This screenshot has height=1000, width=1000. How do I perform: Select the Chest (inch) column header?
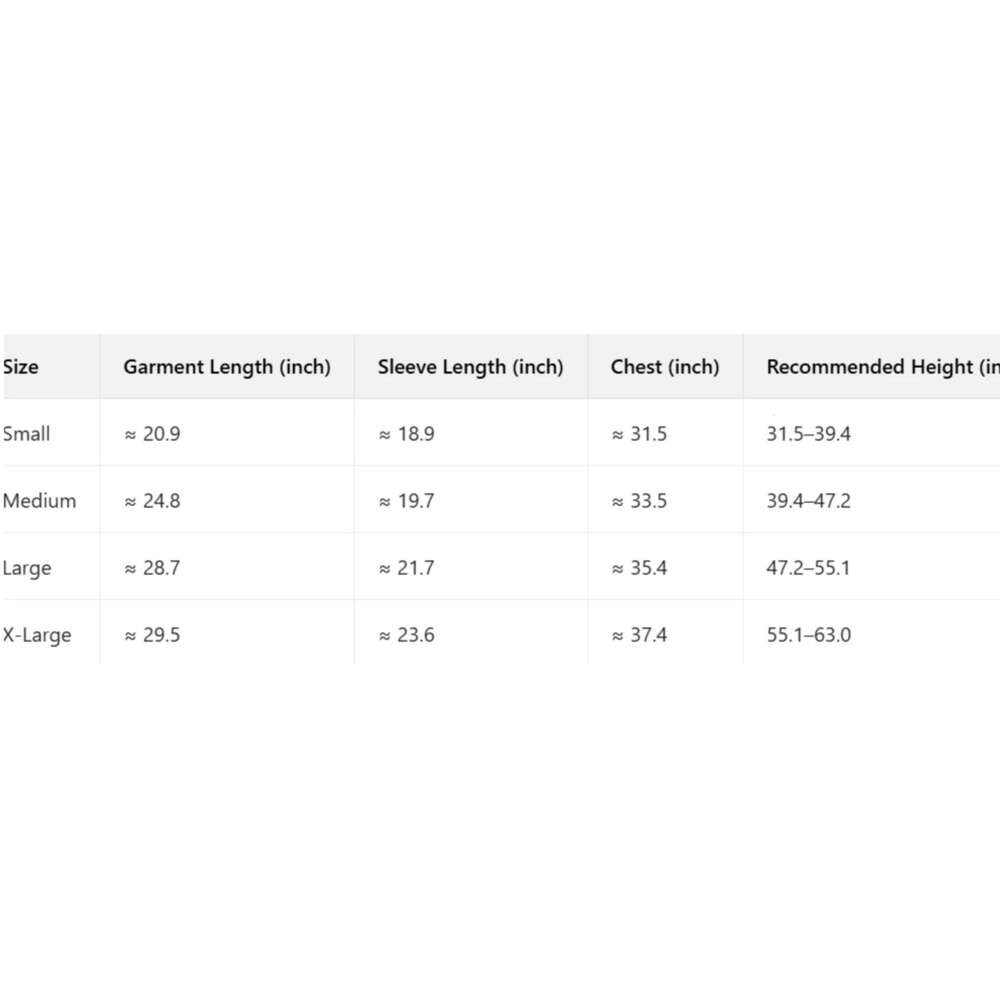click(665, 367)
